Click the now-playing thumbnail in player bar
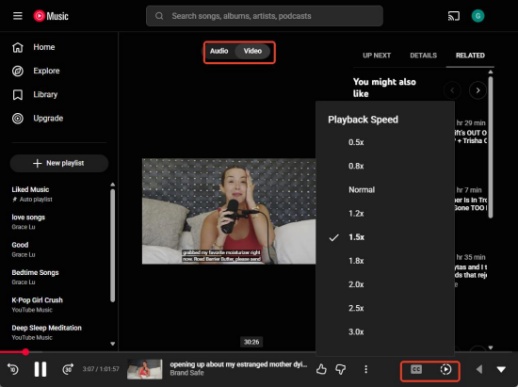This screenshot has height=387, width=518. point(145,369)
